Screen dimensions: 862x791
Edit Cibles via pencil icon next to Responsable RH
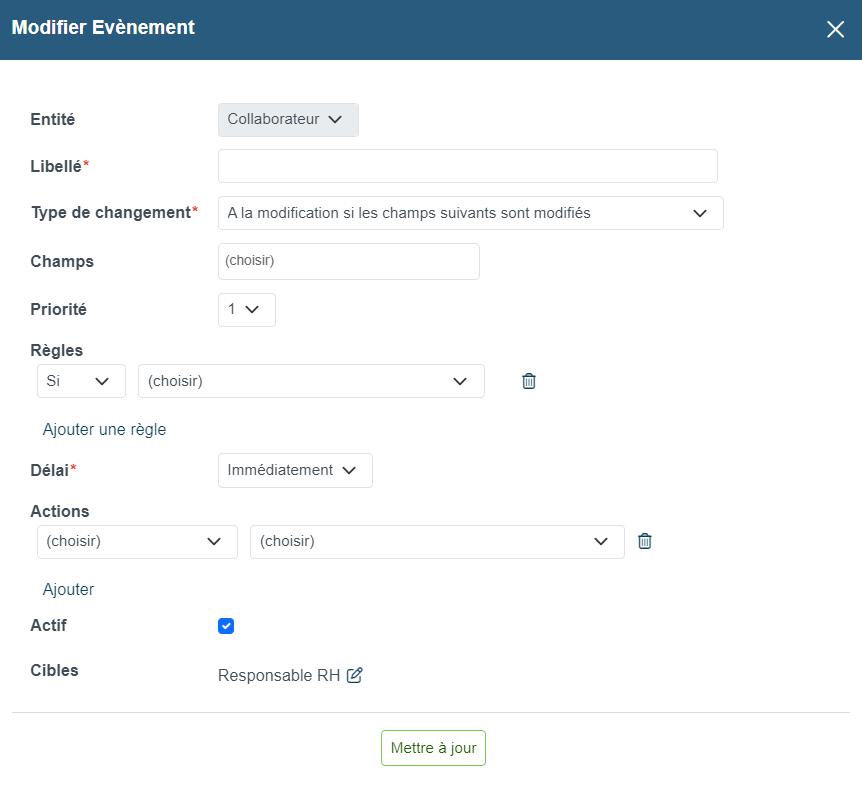tap(355, 675)
